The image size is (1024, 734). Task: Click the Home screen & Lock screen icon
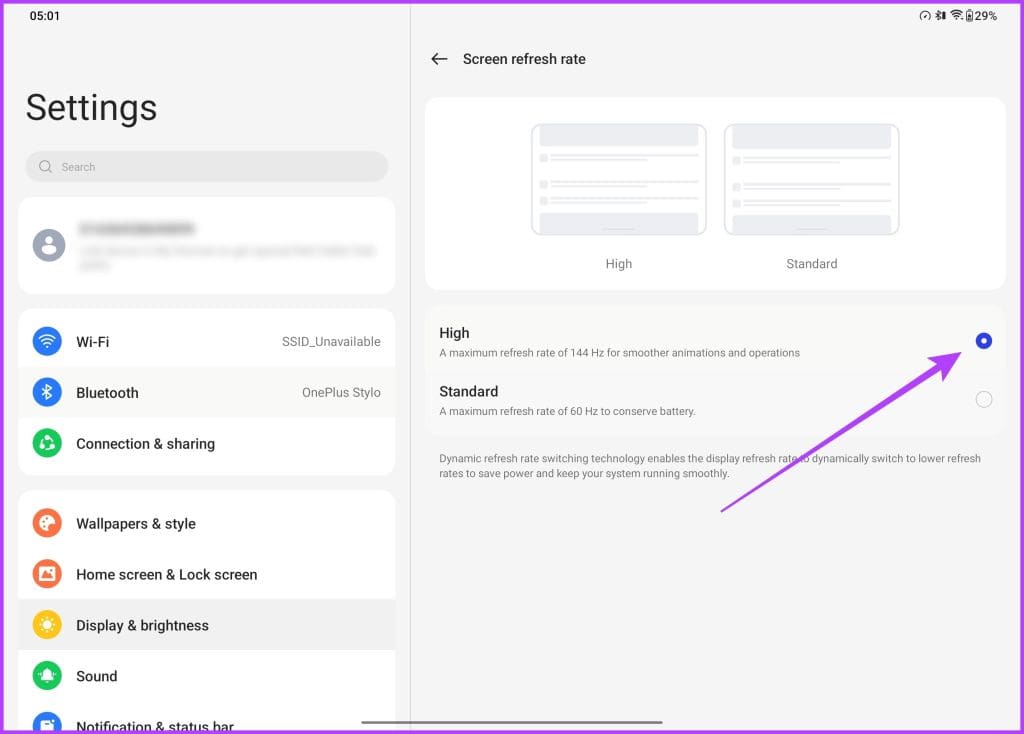(x=47, y=574)
